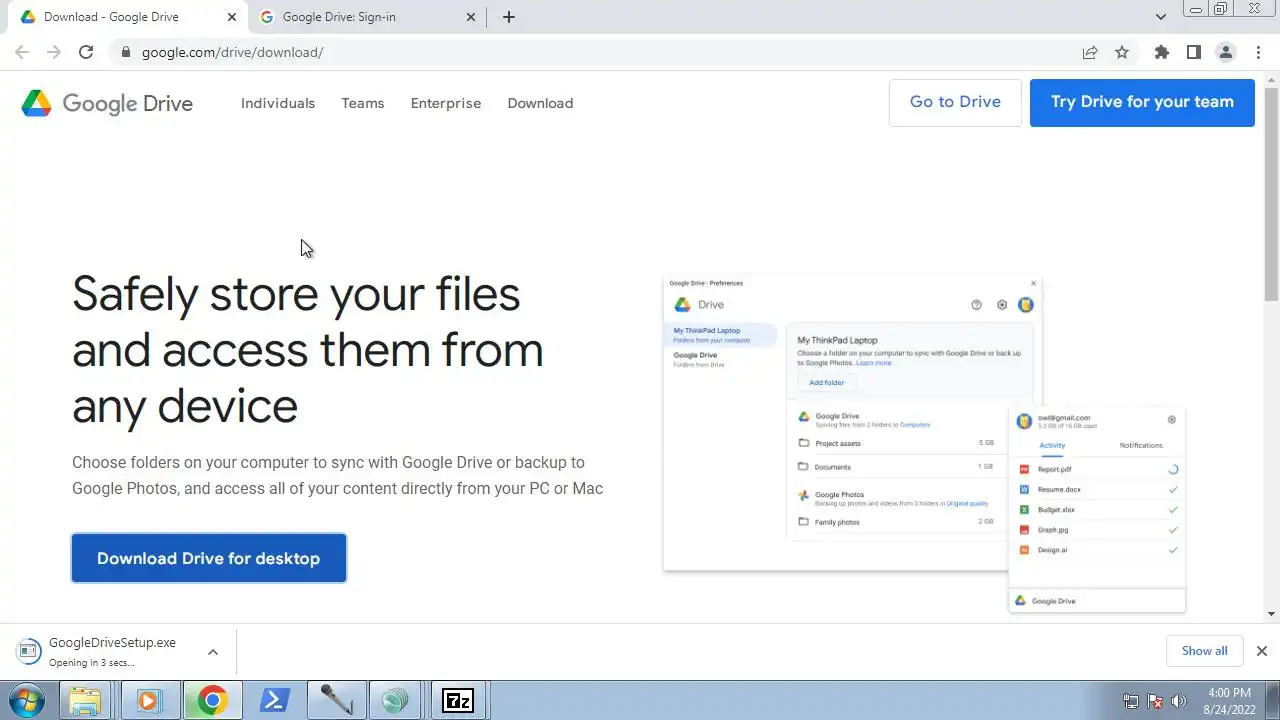Toggle the Chrome side panel icon
The width and height of the screenshot is (1280, 720).
point(1193,52)
